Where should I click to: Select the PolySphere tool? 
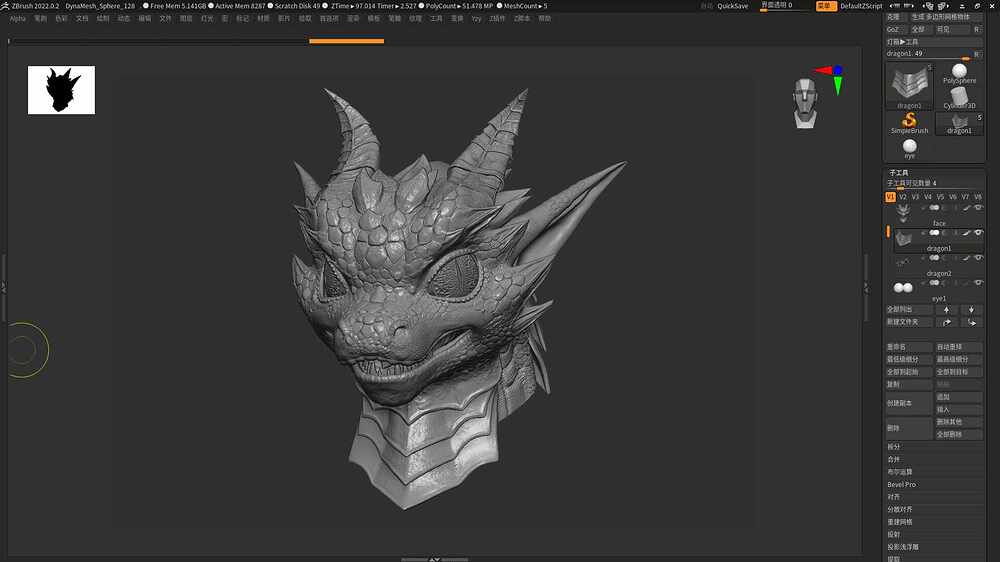coord(959,74)
